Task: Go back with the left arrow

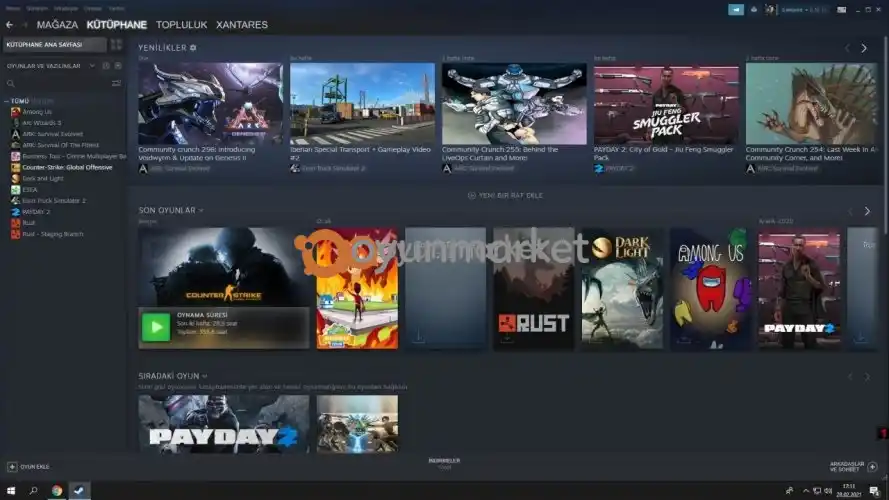Action: point(9,24)
